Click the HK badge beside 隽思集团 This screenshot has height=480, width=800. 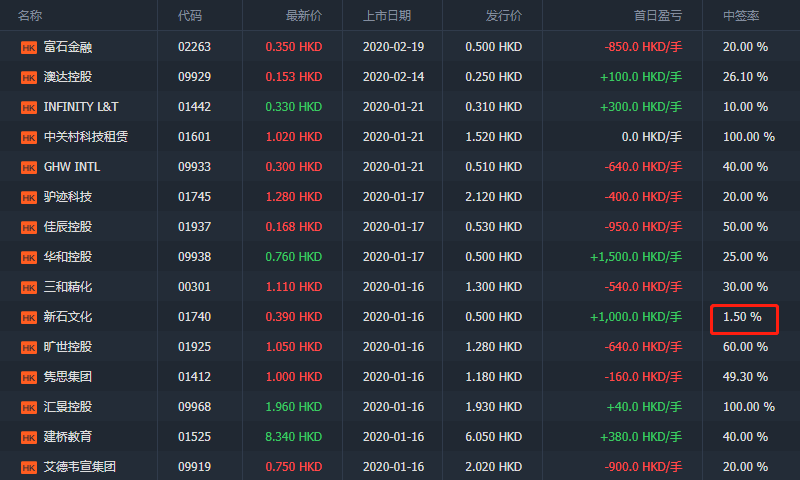coord(29,377)
